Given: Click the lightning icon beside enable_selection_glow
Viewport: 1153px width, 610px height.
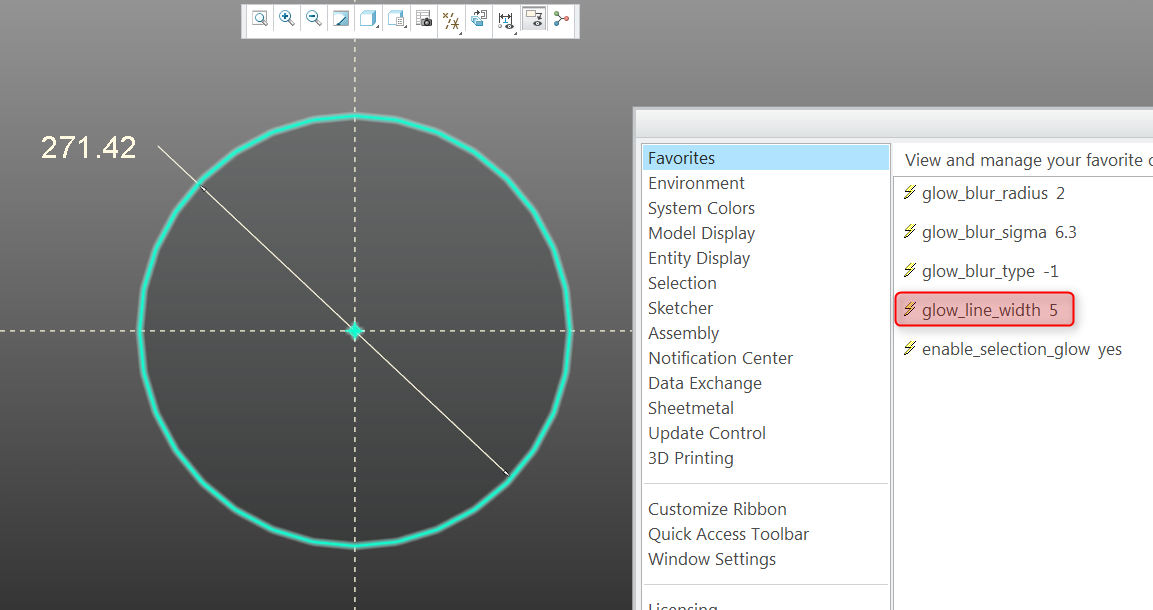Looking at the screenshot, I should tap(910, 348).
